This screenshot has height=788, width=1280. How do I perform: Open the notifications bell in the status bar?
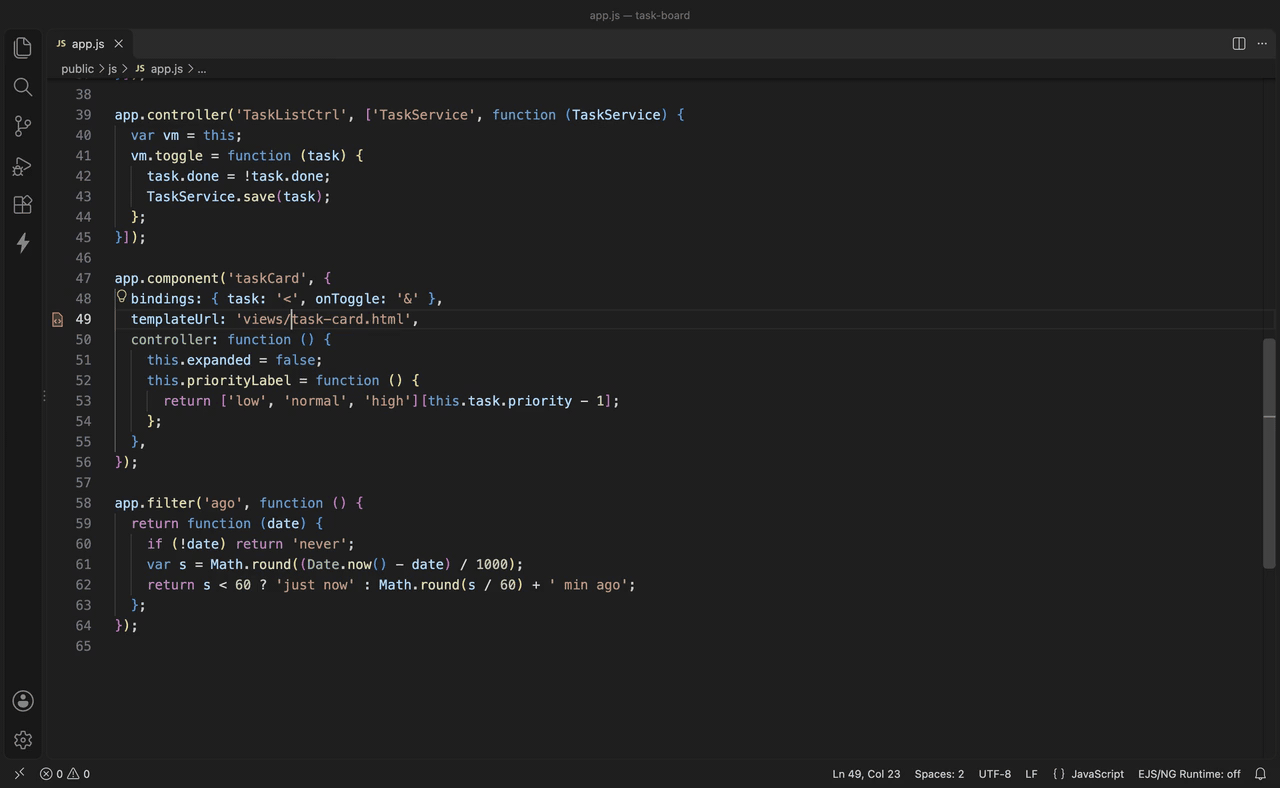click(1261, 774)
